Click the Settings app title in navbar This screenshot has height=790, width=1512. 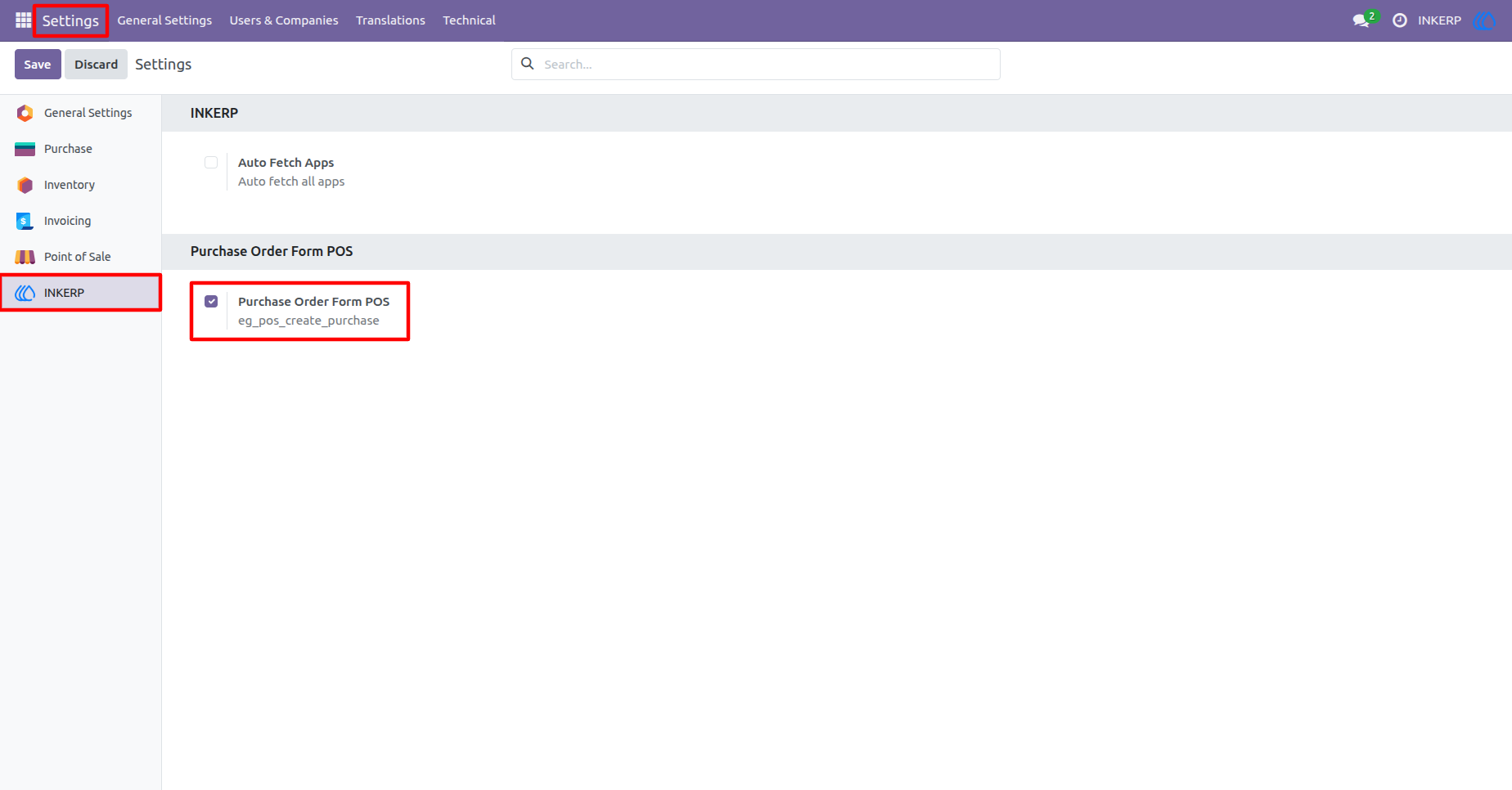click(x=70, y=20)
